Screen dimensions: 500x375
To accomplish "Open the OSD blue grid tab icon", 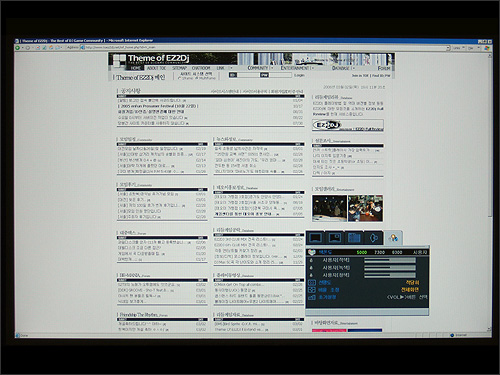I will coord(354,238).
